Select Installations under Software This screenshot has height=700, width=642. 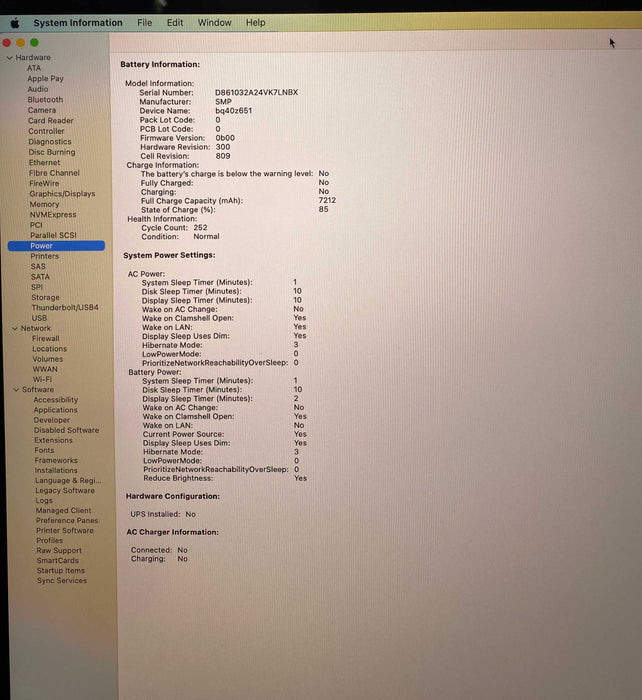56,471
